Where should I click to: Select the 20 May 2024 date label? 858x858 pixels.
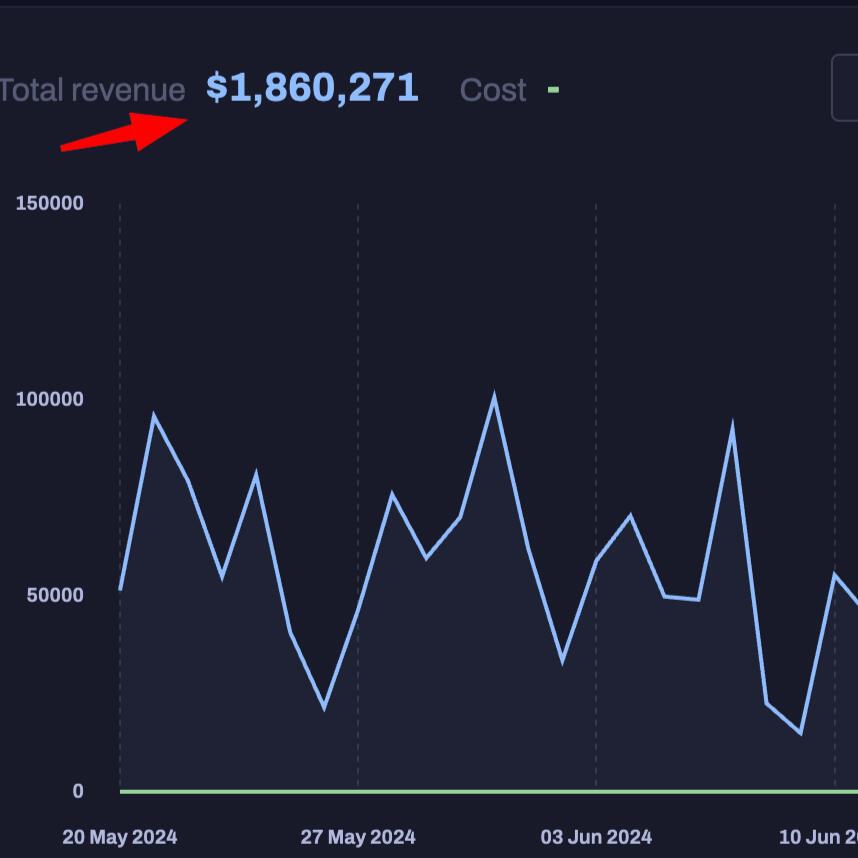119,837
